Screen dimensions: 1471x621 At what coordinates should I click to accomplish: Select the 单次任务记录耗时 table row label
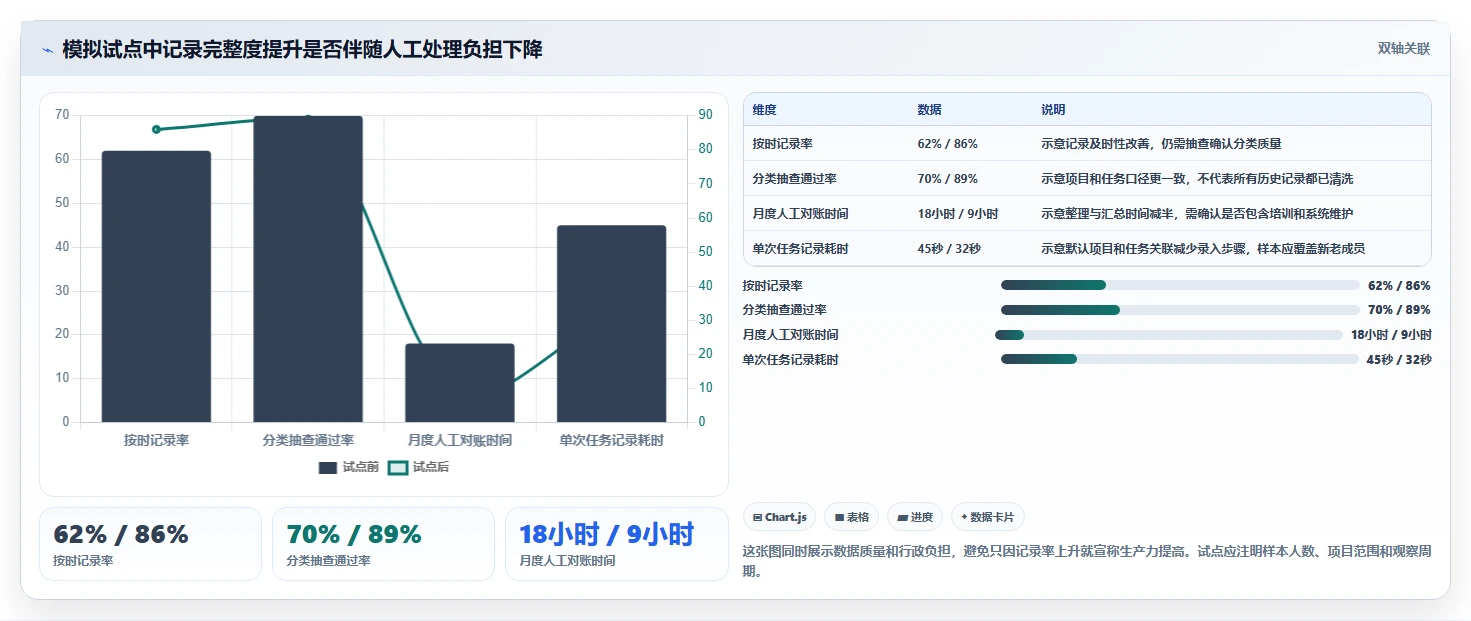tap(801, 249)
